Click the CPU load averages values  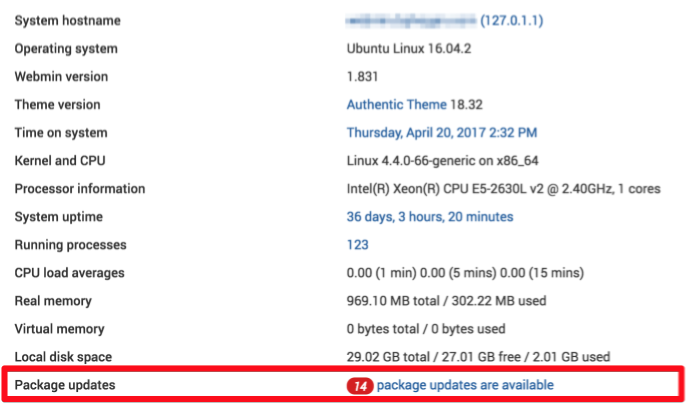(465, 273)
